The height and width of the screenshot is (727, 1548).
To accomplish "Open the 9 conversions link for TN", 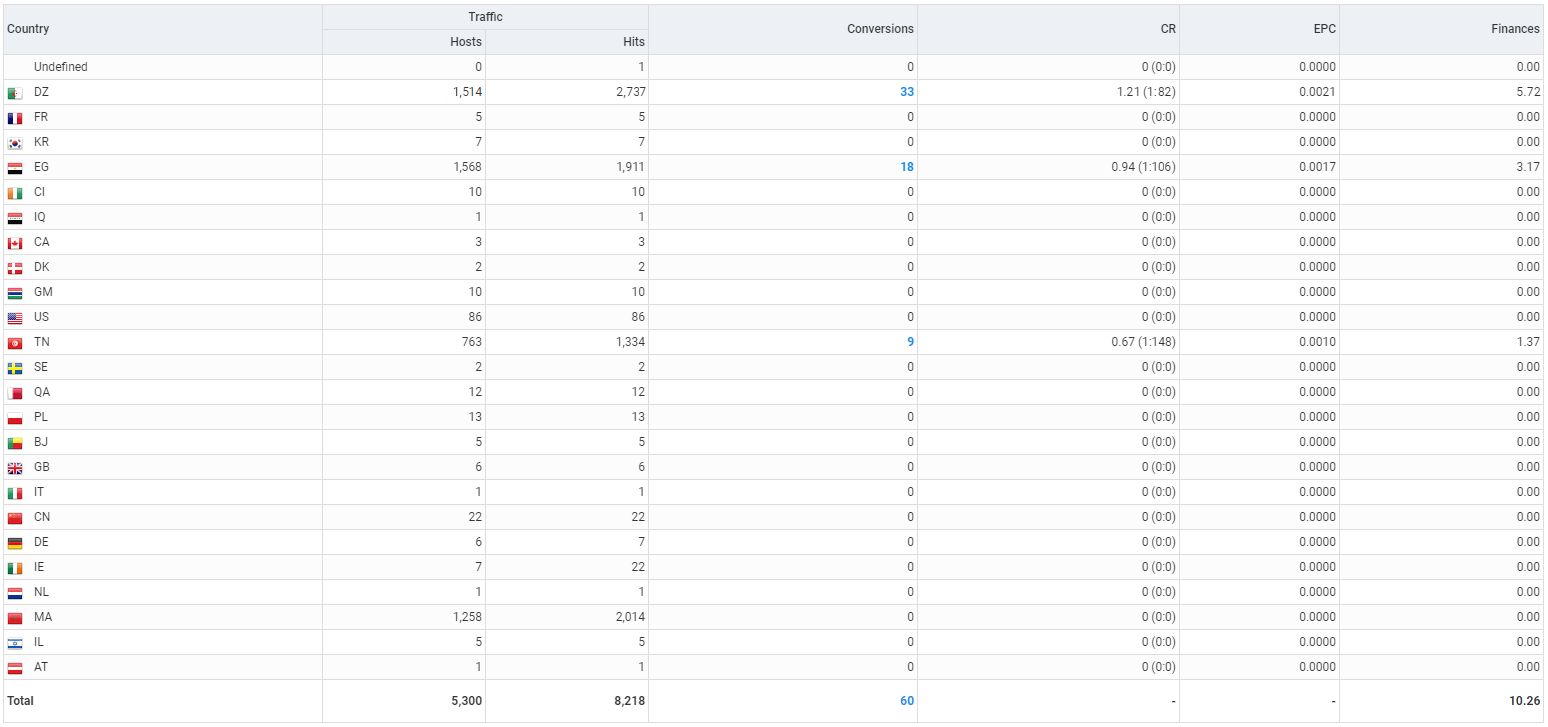I will pyautogui.click(x=909, y=342).
